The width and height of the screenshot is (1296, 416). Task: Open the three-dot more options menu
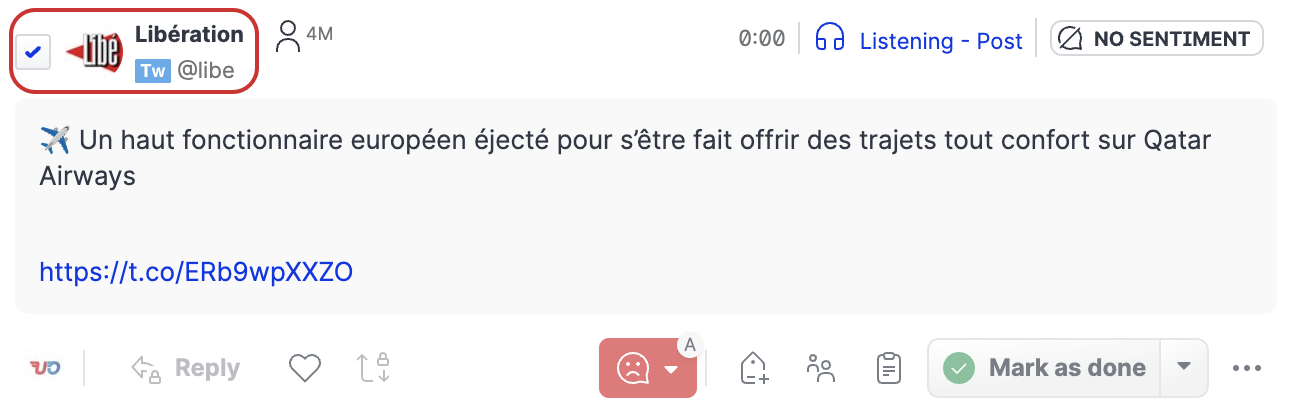(x=1247, y=368)
